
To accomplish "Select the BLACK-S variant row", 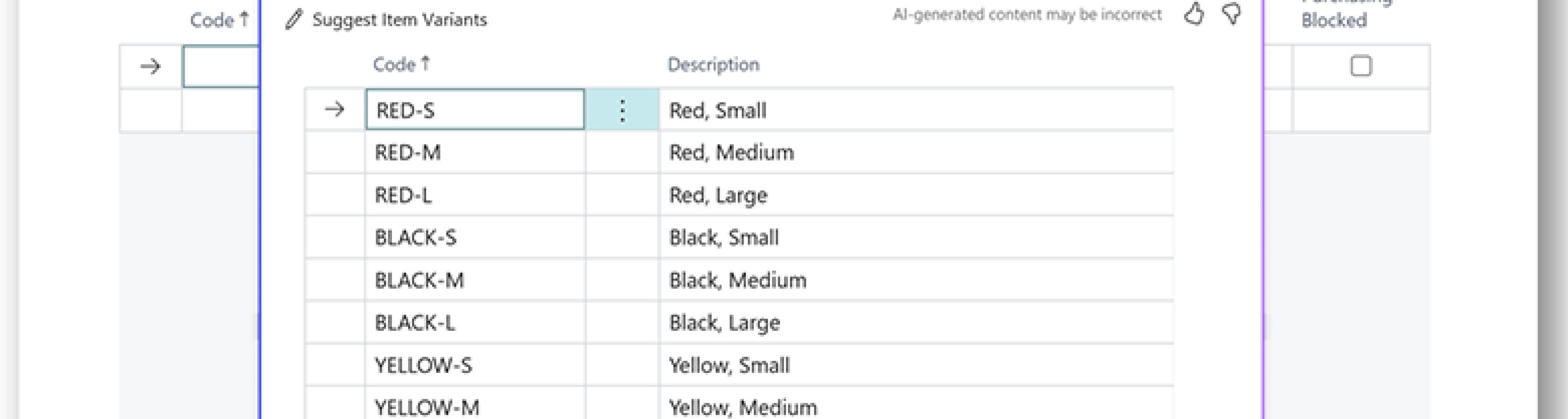I will tap(415, 237).
